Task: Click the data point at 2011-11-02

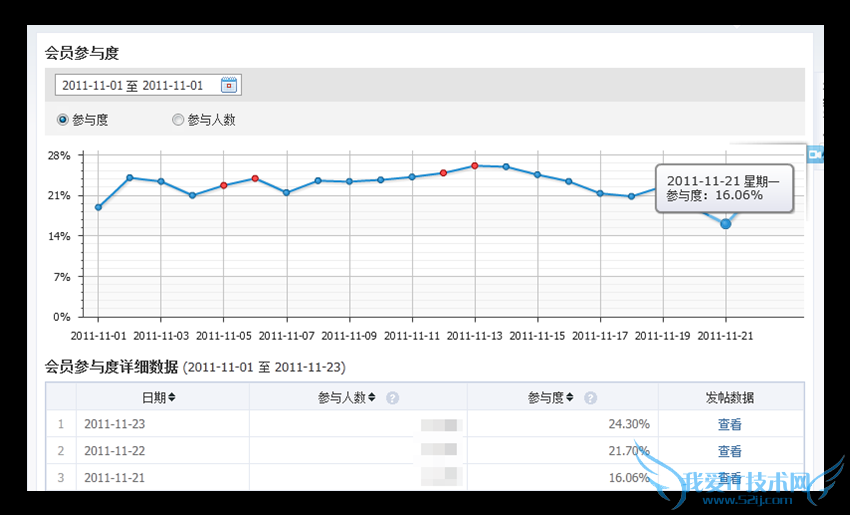Action: click(130, 177)
